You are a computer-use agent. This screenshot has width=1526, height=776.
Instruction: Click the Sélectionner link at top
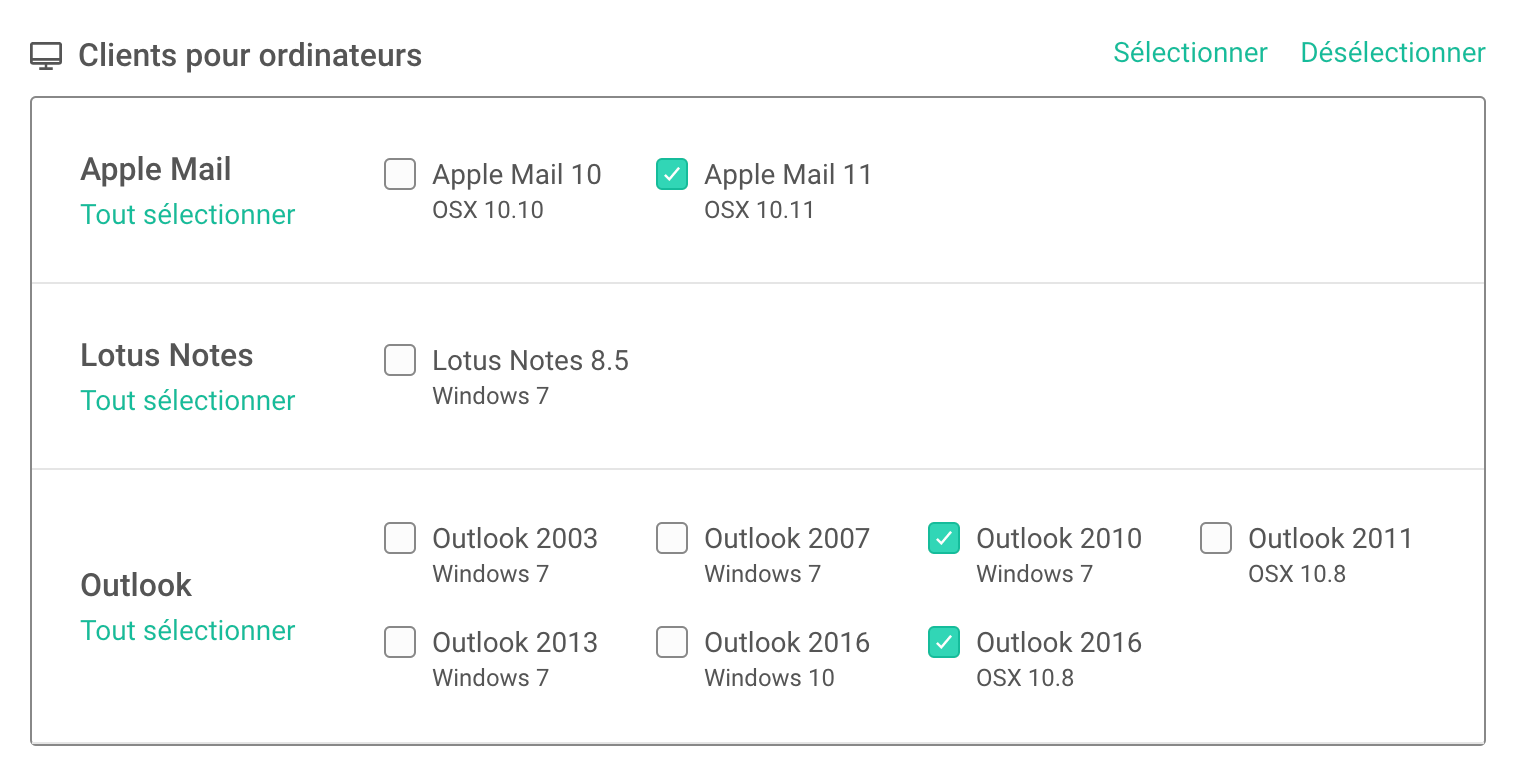click(x=1191, y=52)
